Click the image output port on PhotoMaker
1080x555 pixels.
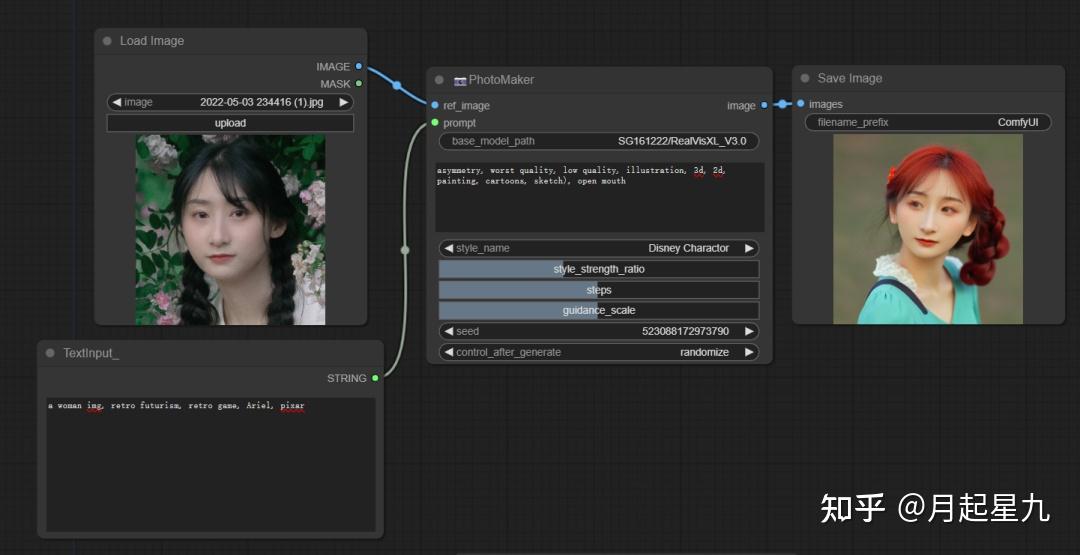point(764,105)
